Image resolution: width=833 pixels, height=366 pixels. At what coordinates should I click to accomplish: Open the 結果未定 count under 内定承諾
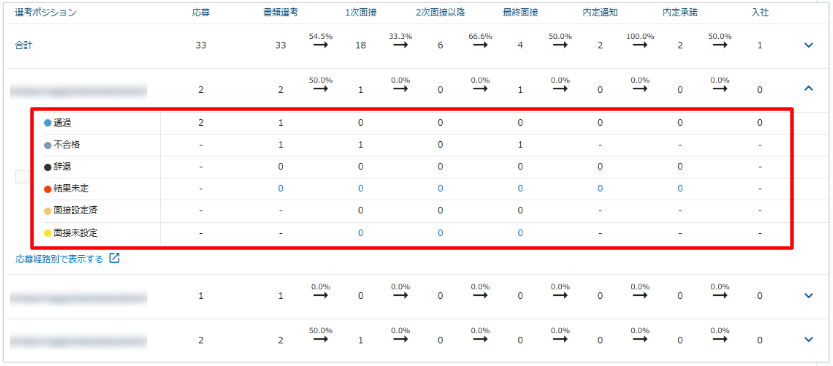(679, 189)
